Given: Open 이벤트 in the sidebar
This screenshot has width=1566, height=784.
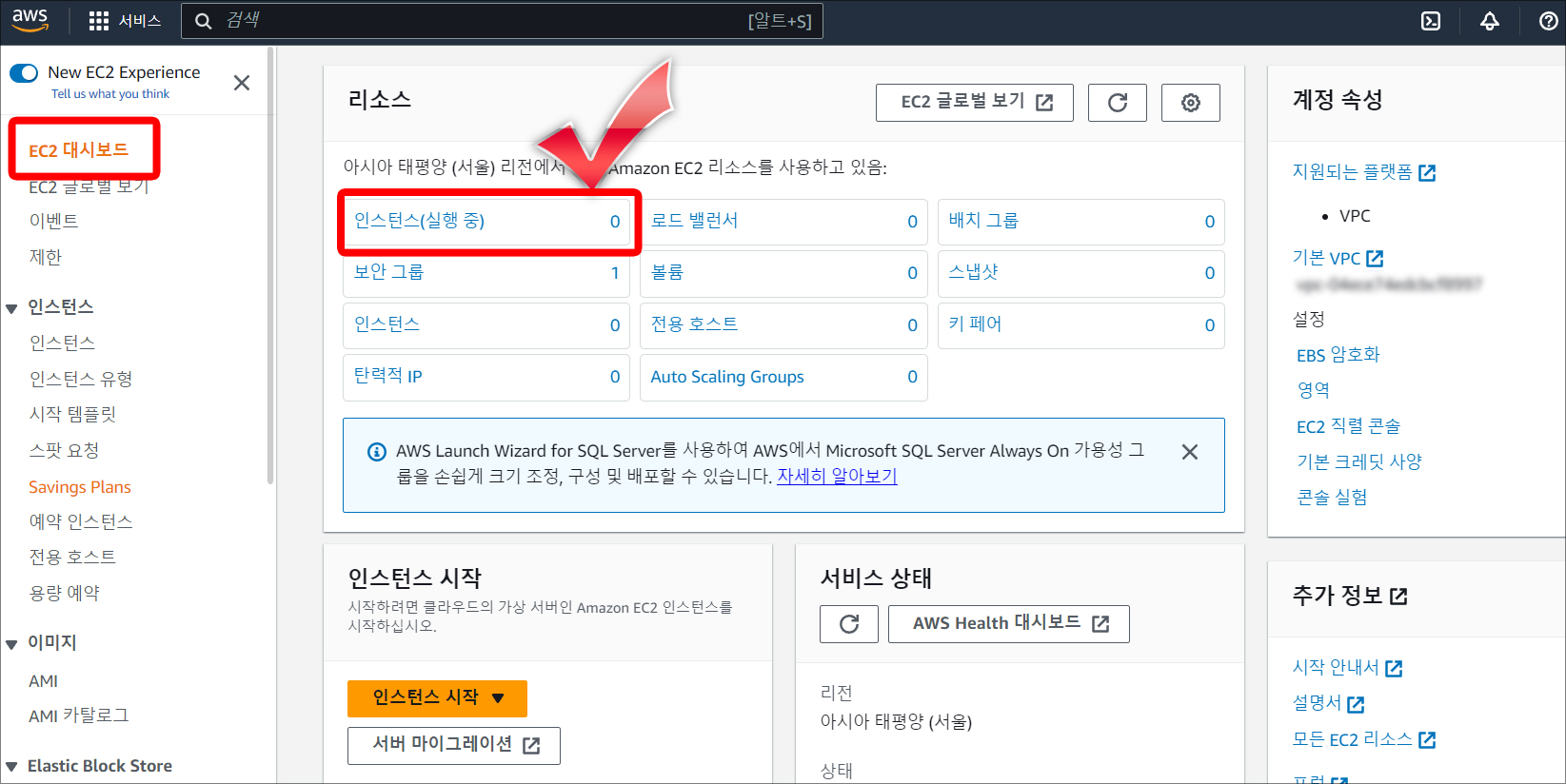Looking at the screenshot, I should pos(54,222).
